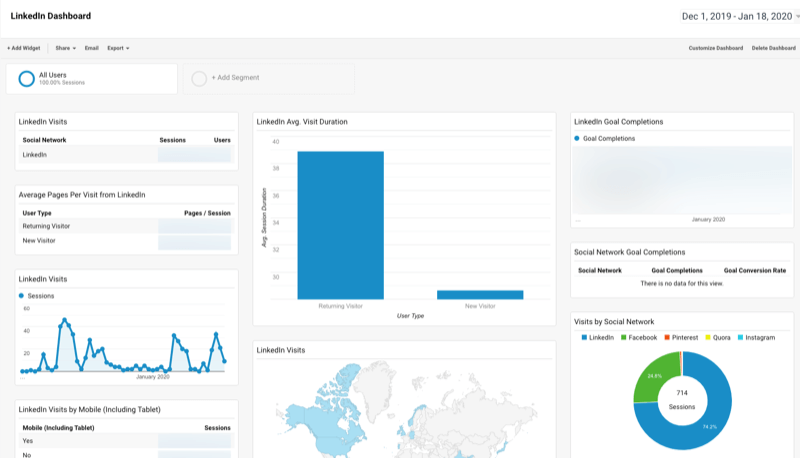Click the Goal Completions column header in Social Network table
The width and height of the screenshot is (800, 458).
pyautogui.click(x=677, y=271)
